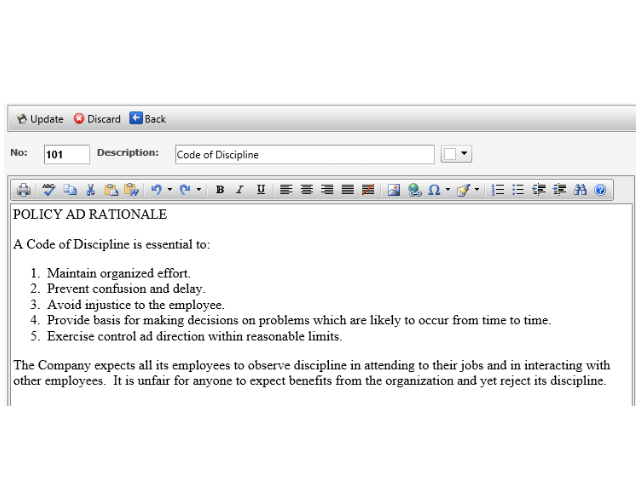The height and width of the screenshot is (480, 640).
Task: Open Find and Replace binoculars
Action: [580, 190]
